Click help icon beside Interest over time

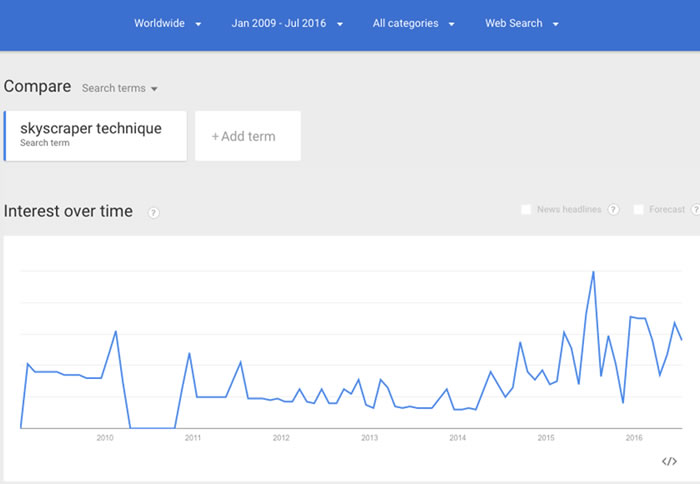coord(154,212)
